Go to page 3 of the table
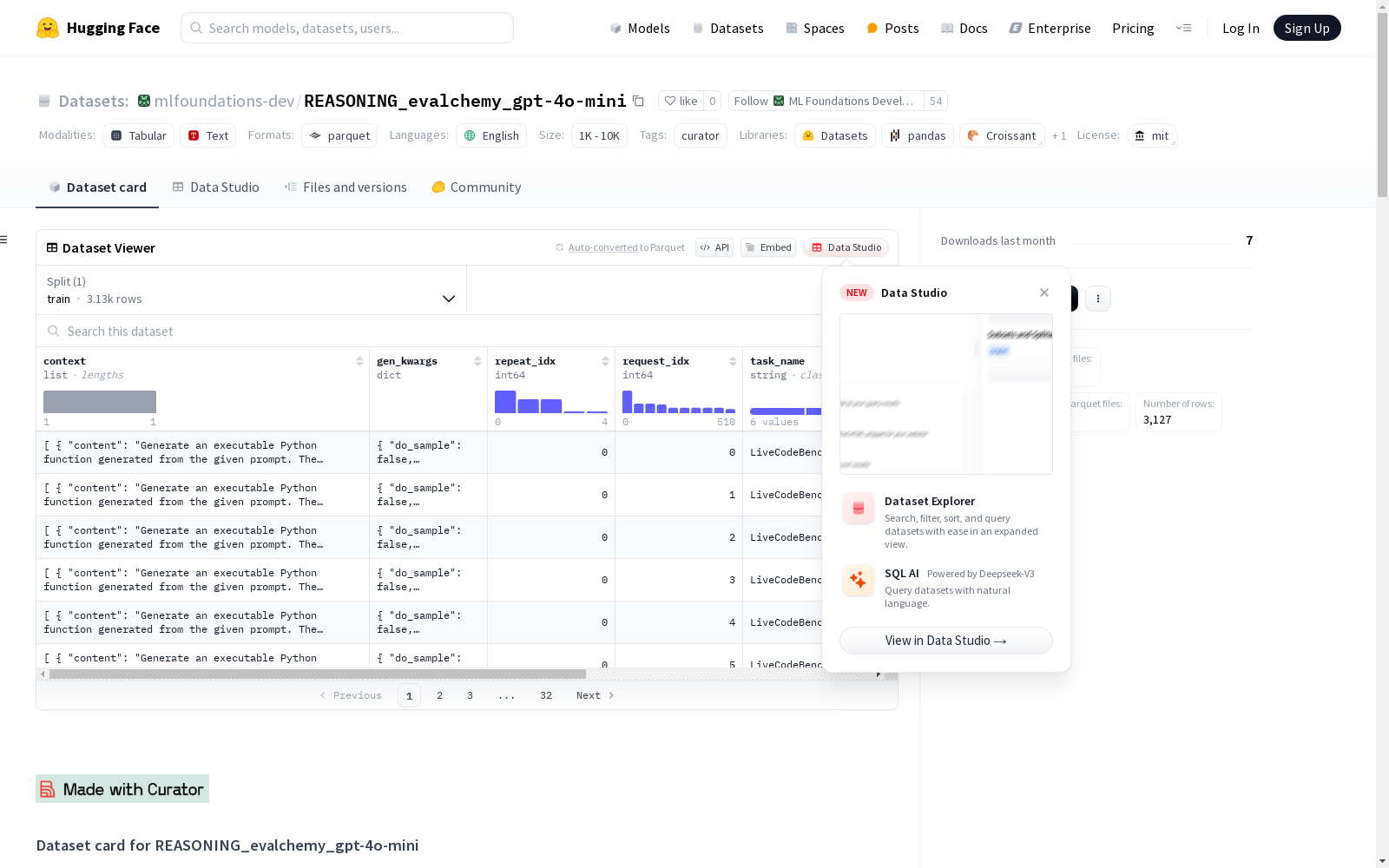Viewport: 1389px width, 868px height. 471,695
